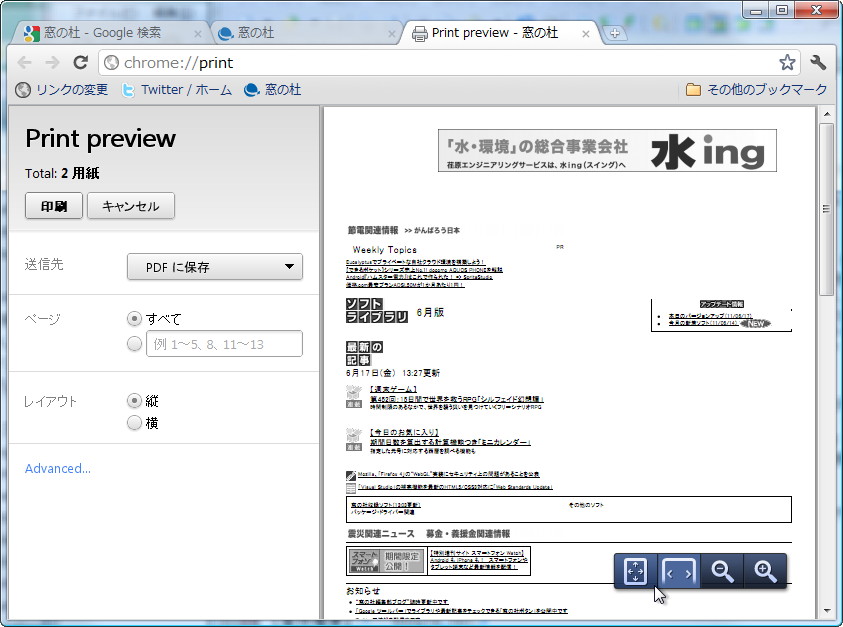
Task: Click the Total: 2 用紙 text
Action: pos(62,173)
